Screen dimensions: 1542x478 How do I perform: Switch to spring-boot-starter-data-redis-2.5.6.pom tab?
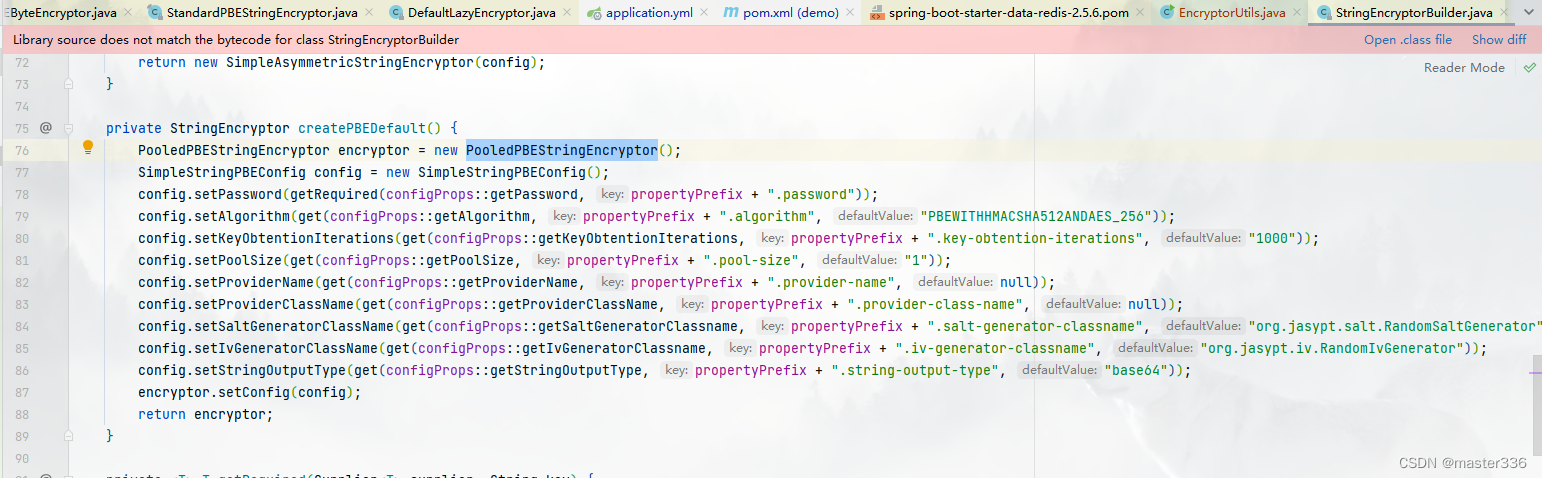tap(1005, 13)
